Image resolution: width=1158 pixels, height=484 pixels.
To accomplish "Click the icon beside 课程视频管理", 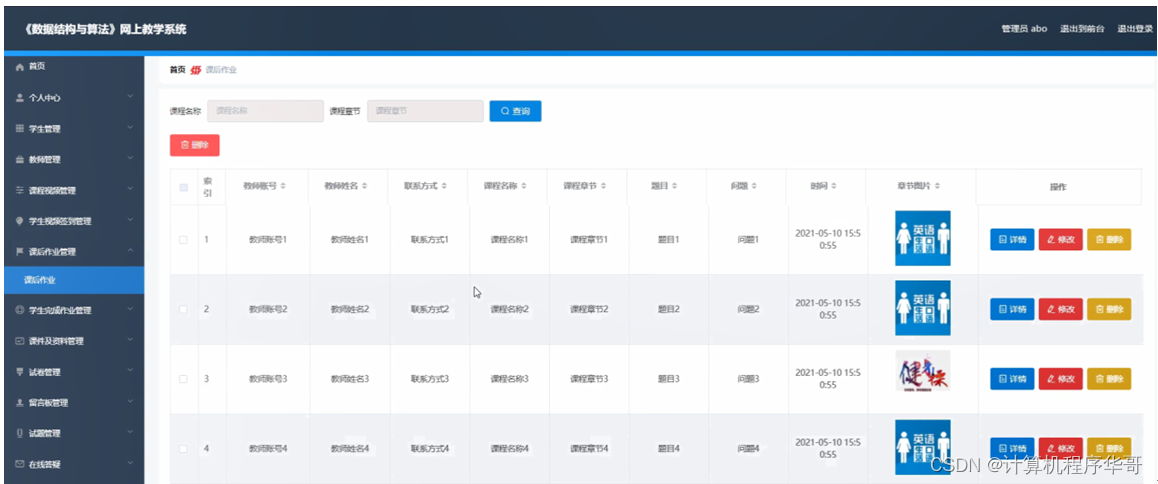I will (x=20, y=190).
